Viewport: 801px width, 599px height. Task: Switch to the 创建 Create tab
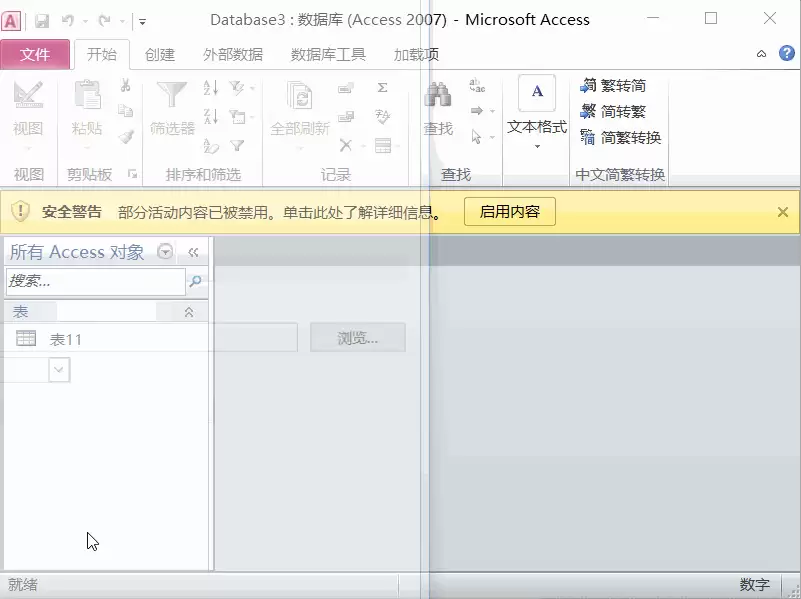159,54
